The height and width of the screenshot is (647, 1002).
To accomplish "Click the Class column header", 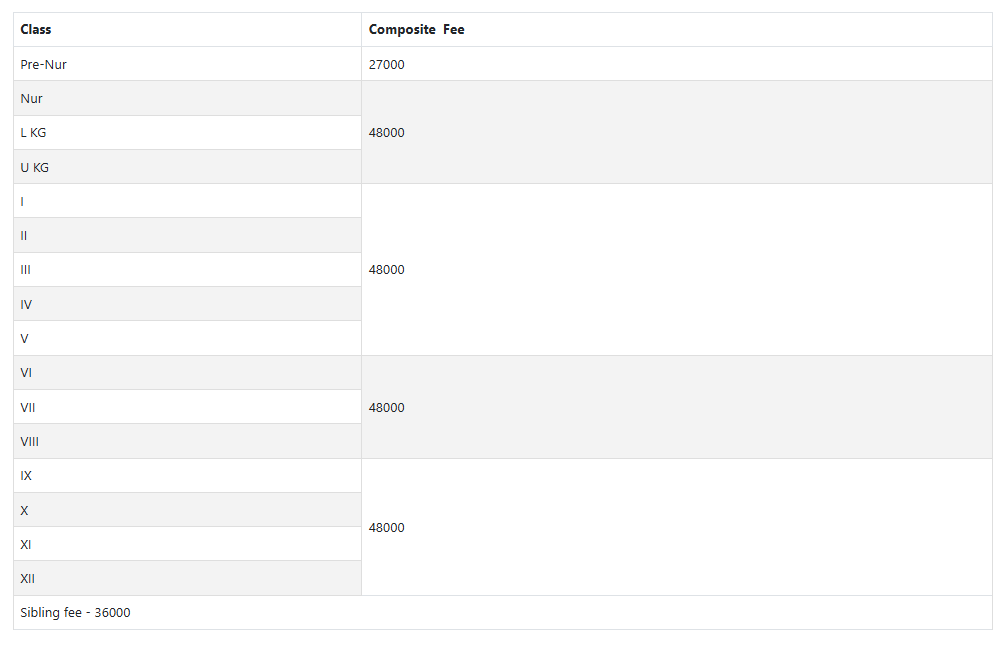I will [x=187, y=29].
